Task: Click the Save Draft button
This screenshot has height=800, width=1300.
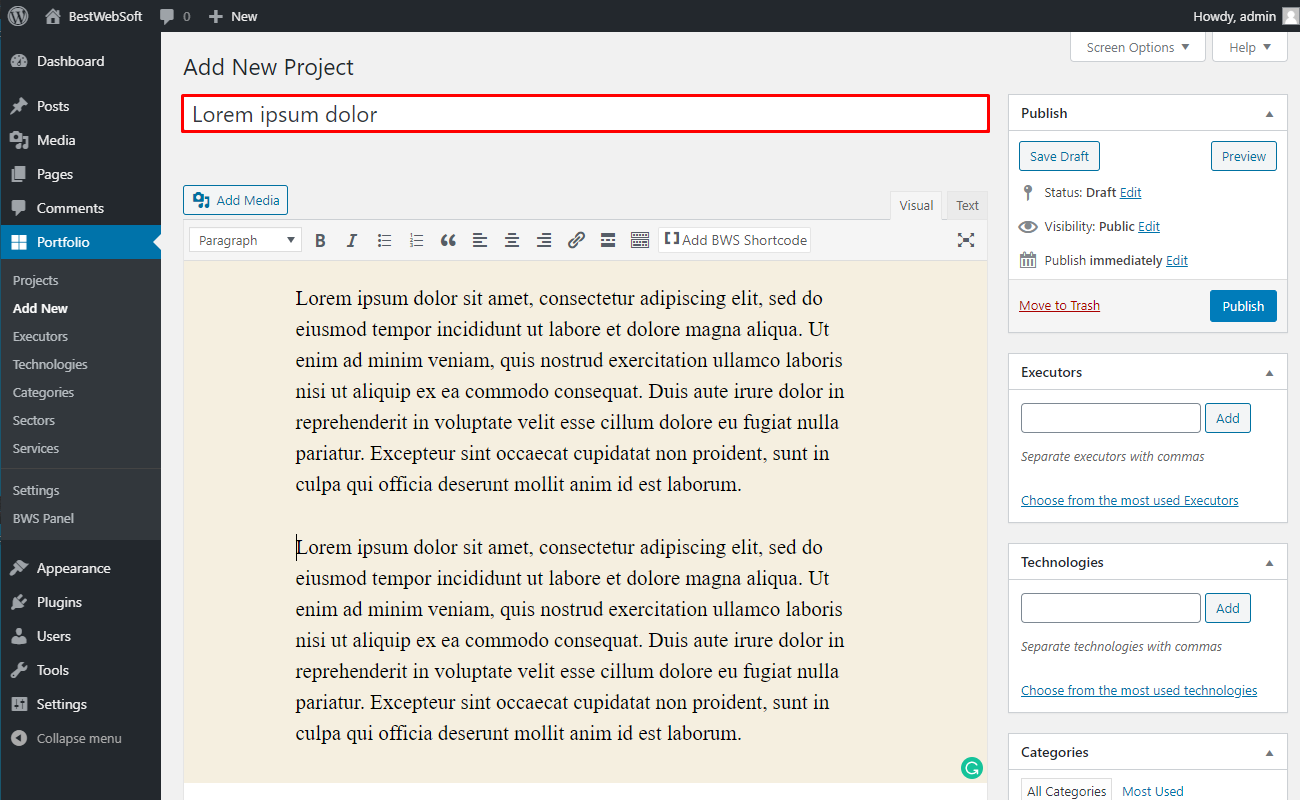Action: point(1059,156)
